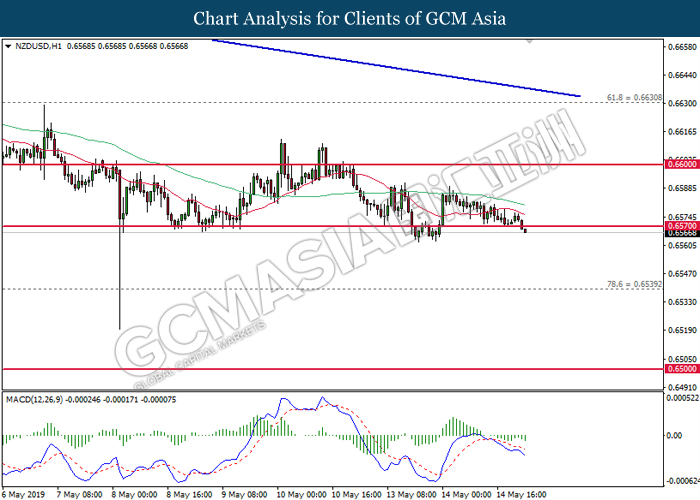Click the '10 May 00:00' time axis label
The width and height of the screenshot is (700, 500).
(x=301, y=494)
